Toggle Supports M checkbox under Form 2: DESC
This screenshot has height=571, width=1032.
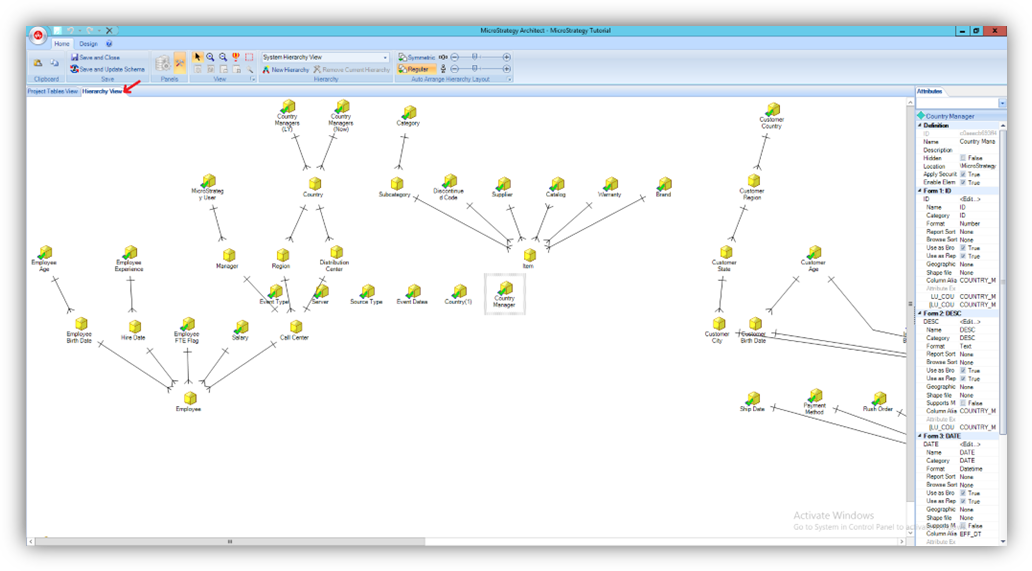coord(963,403)
